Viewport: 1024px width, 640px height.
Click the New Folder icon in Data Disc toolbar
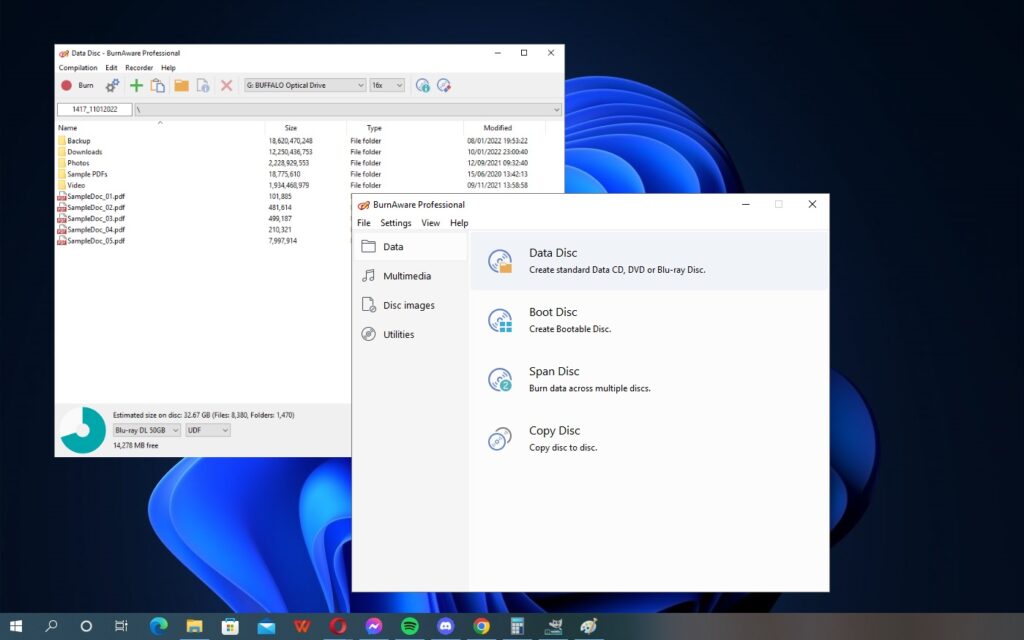pos(181,85)
